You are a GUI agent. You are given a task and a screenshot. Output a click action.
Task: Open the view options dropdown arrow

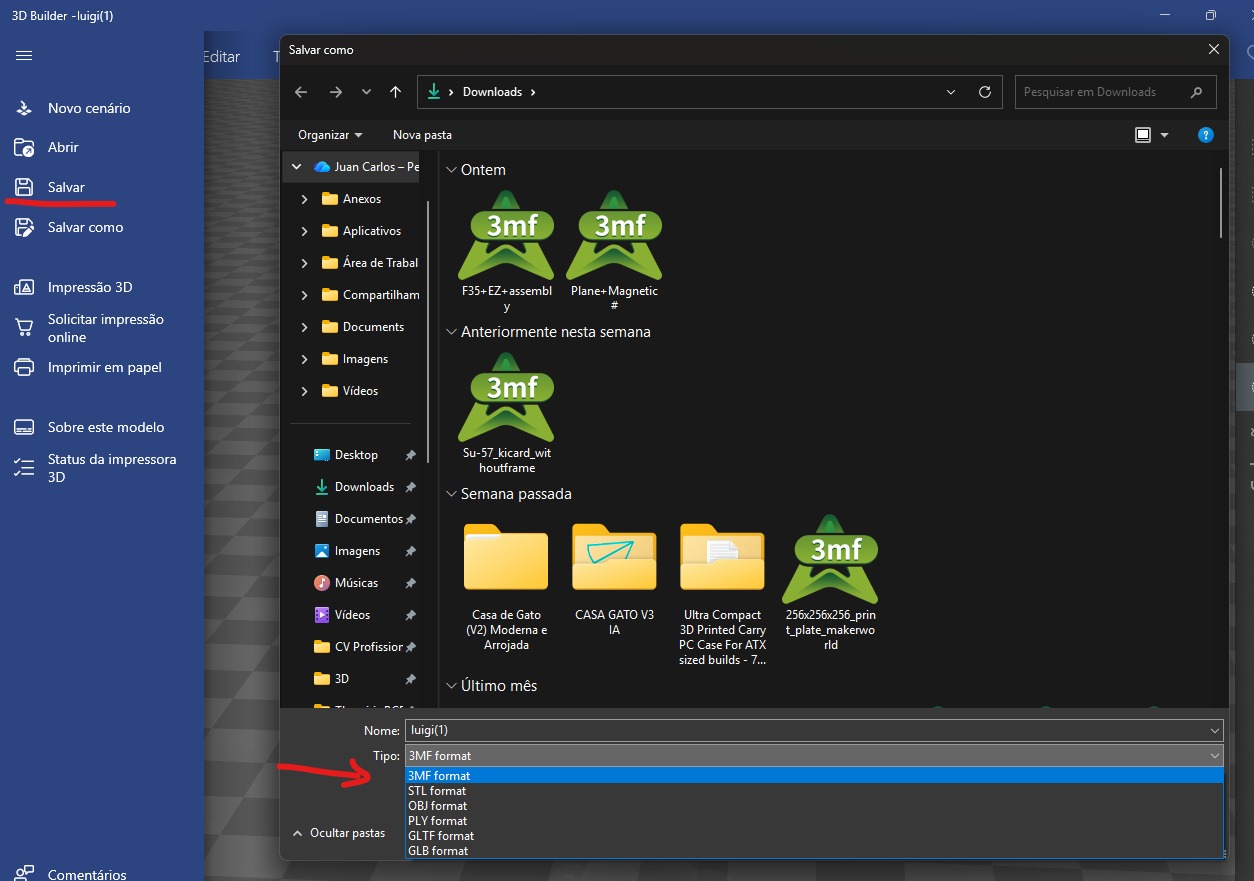coord(1165,135)
